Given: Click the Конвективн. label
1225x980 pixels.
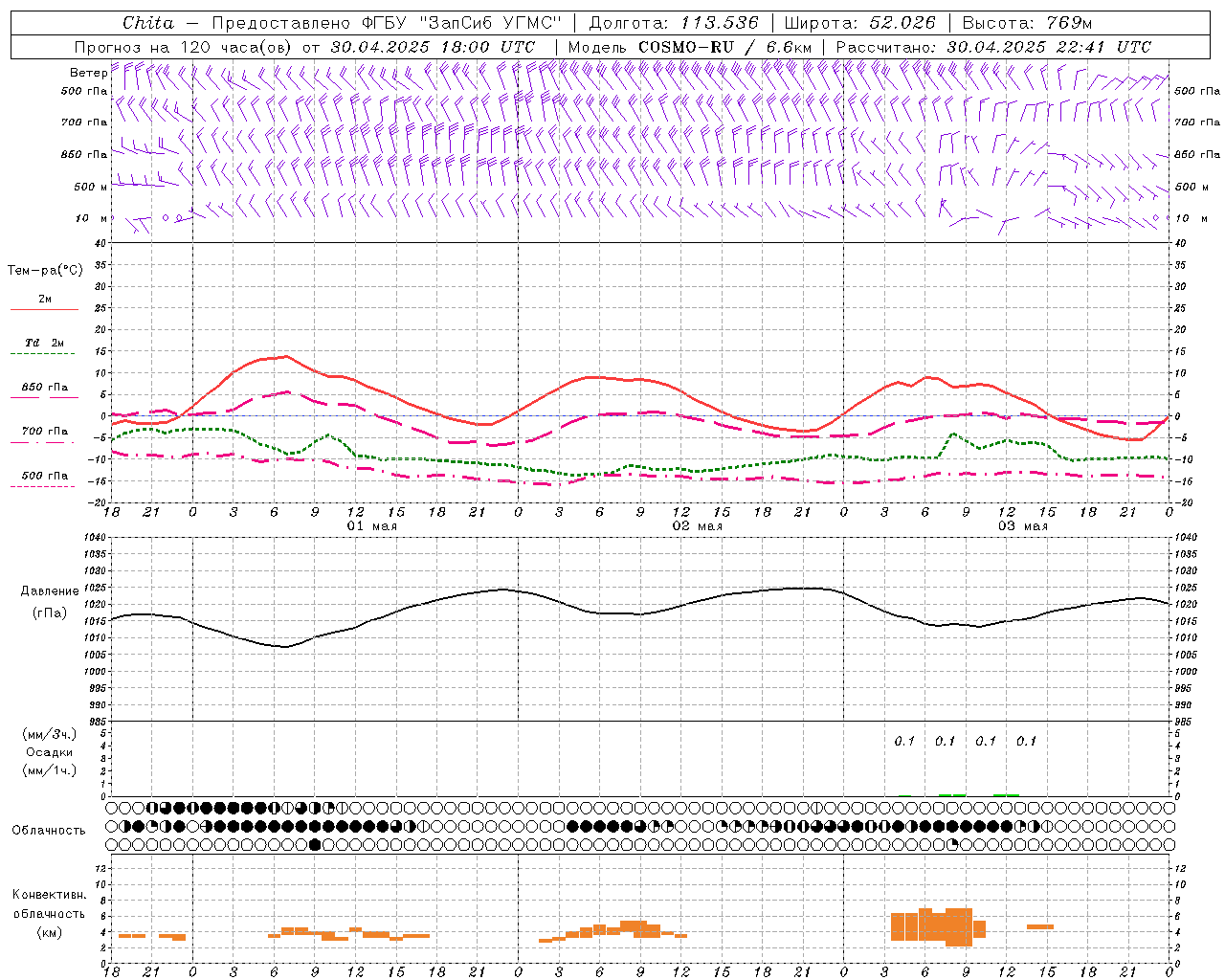Looking at the screenshot, I should (49, 895).
